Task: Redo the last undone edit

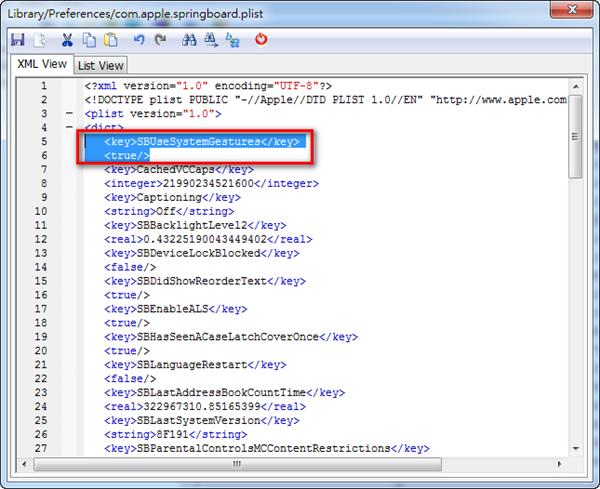Action: [160, 39]
